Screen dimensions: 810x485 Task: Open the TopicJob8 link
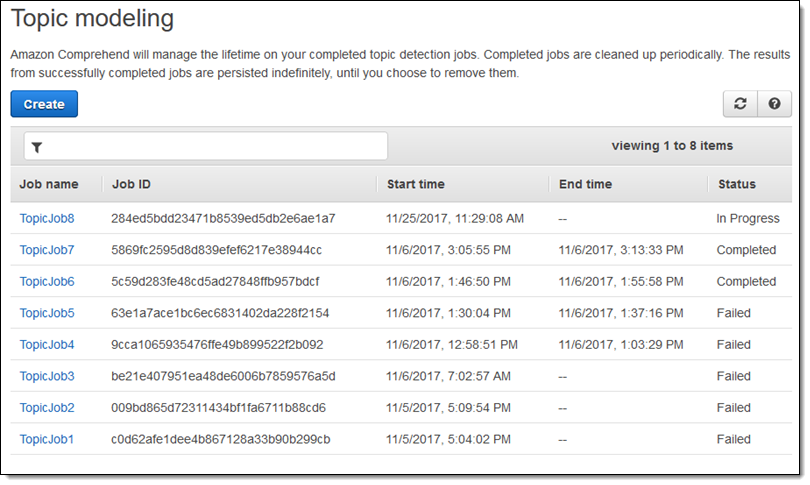coord(47,218)
